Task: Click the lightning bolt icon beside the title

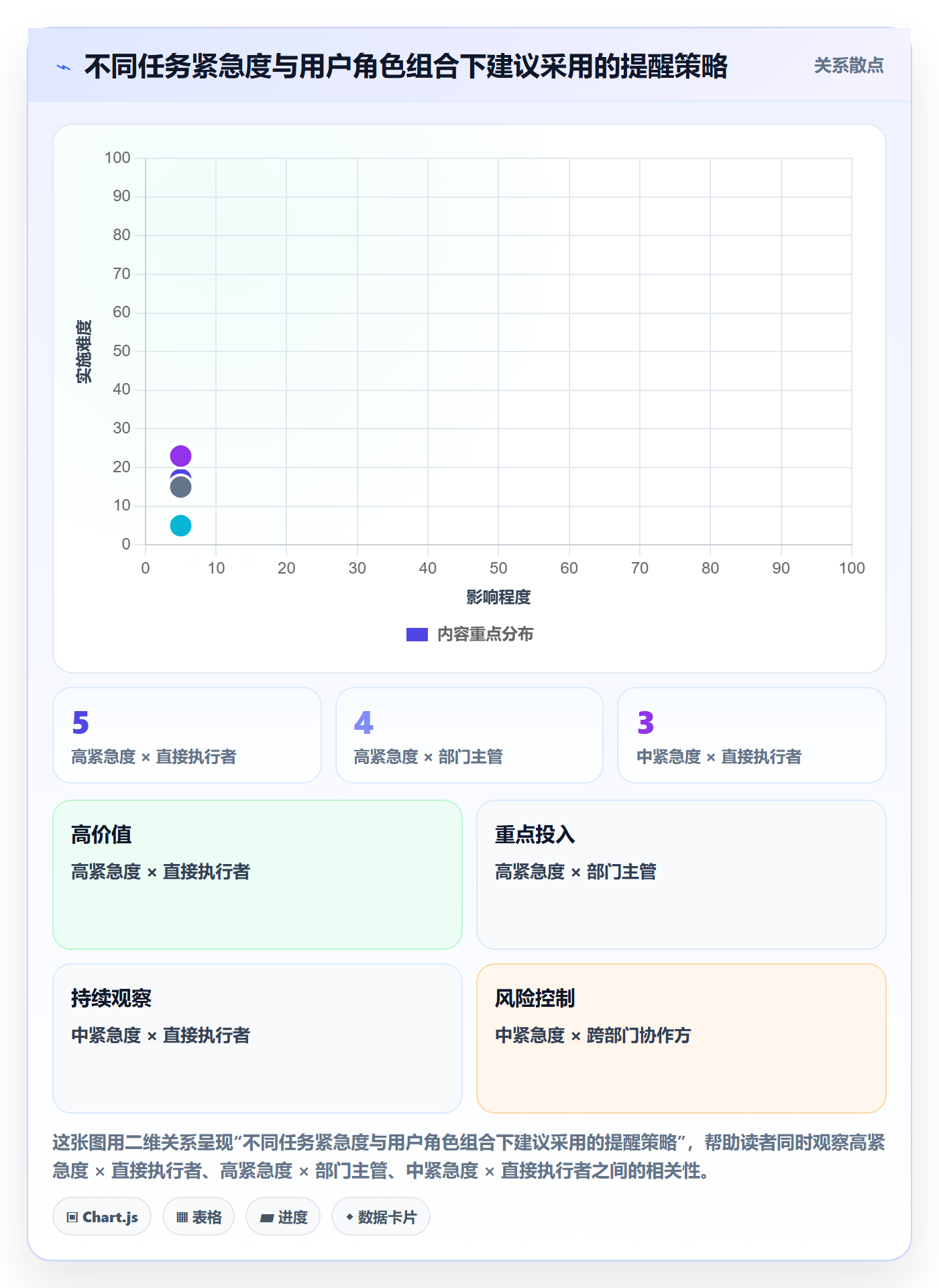Action: pos(64,67)
